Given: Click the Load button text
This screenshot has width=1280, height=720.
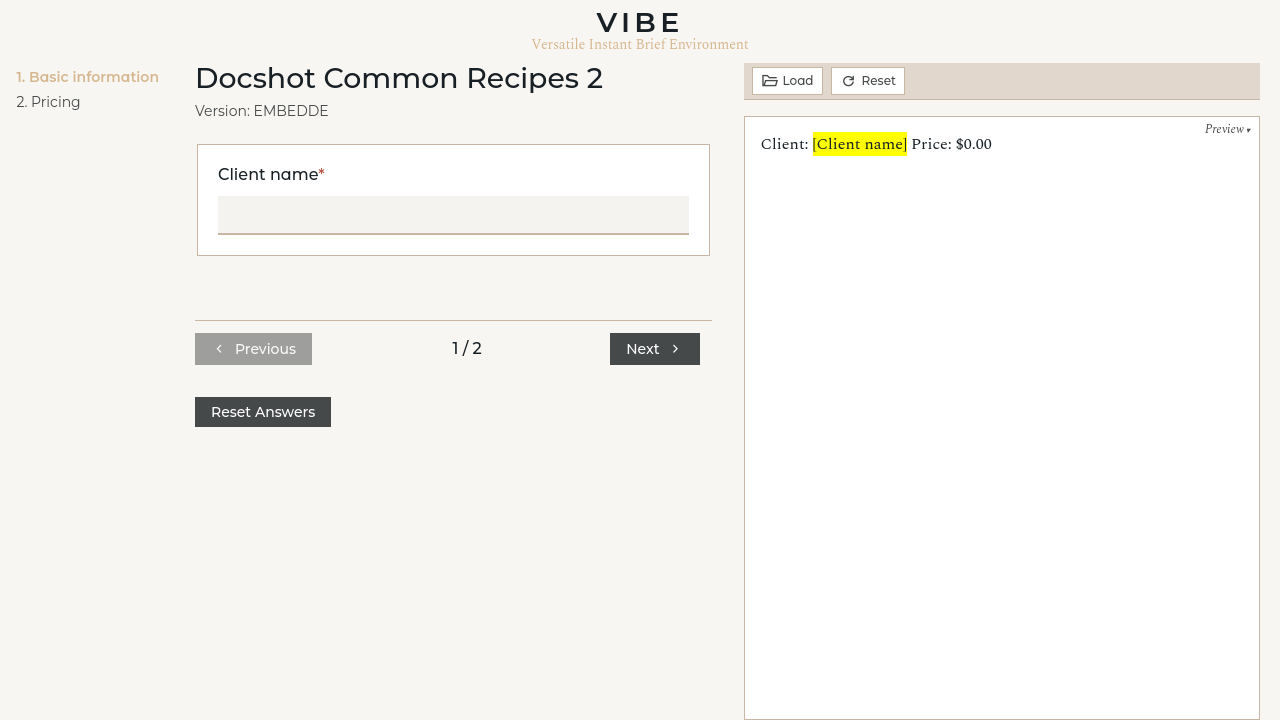Looking at the screenshot, I should pyautogui.click(x=798, y=81).
